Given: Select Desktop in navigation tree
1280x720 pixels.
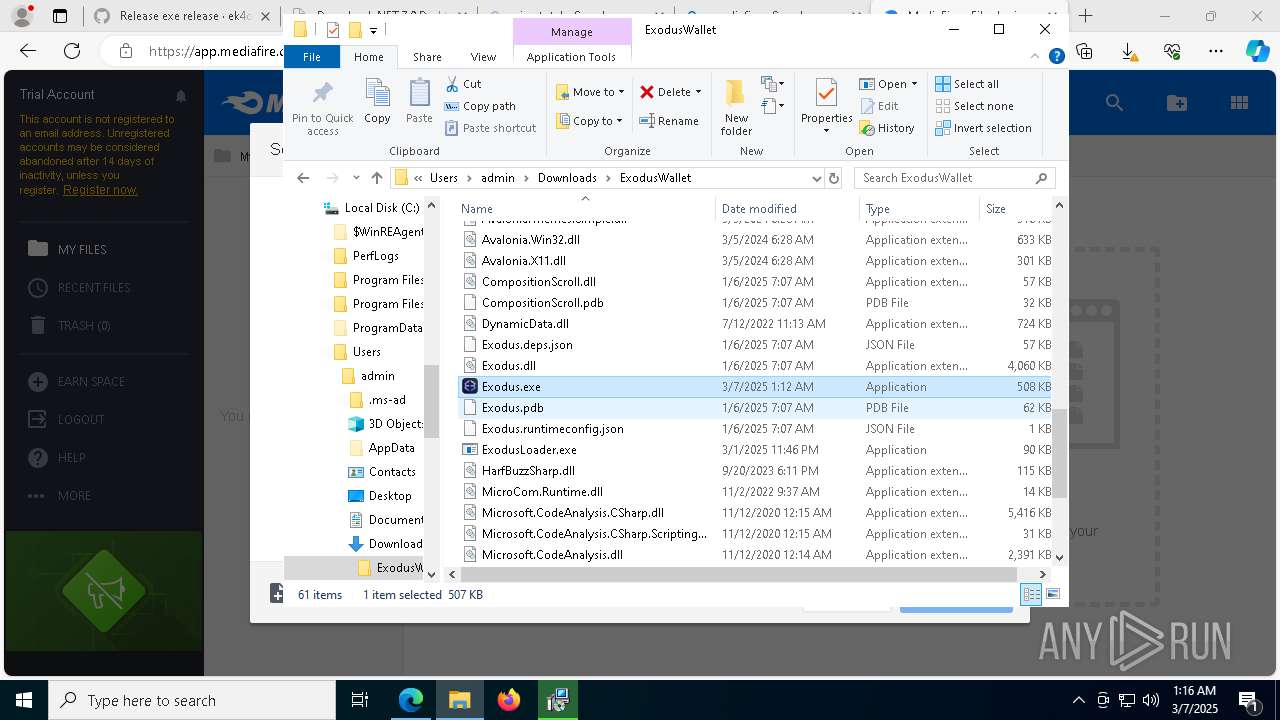Looking at the screenshot, I should click(389, 496).
